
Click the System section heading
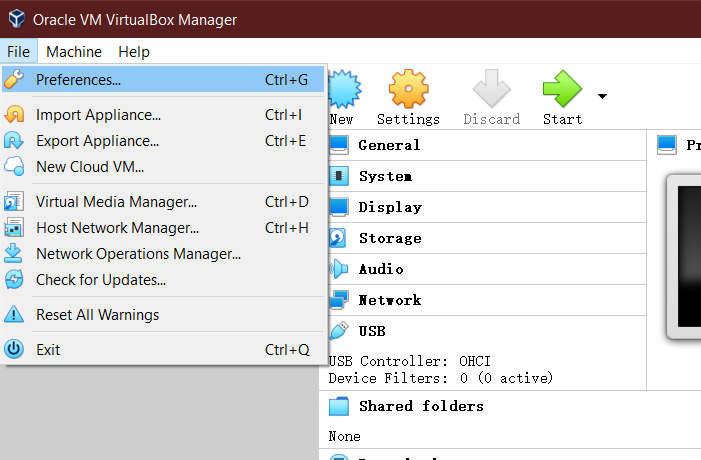tap(385, 176)
